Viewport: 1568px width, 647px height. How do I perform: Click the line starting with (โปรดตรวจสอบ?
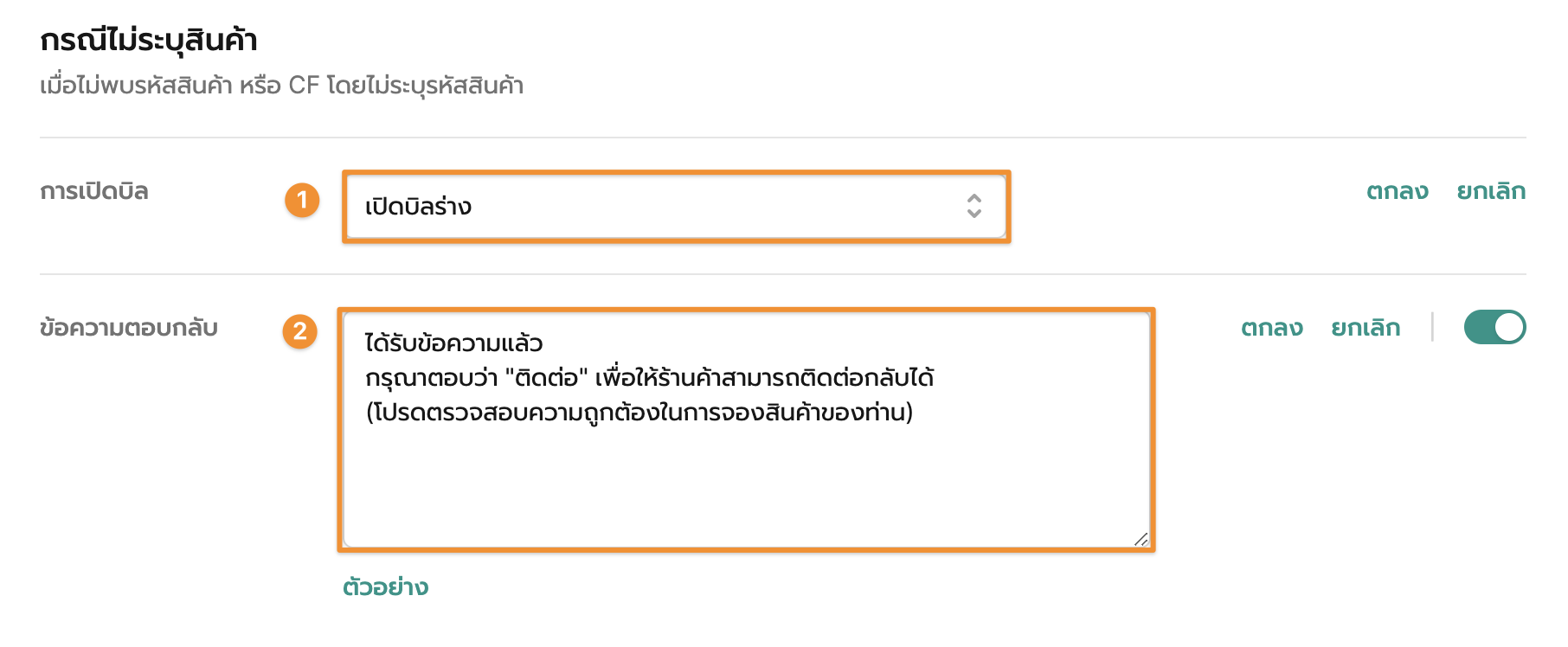[x=639, y=413]
